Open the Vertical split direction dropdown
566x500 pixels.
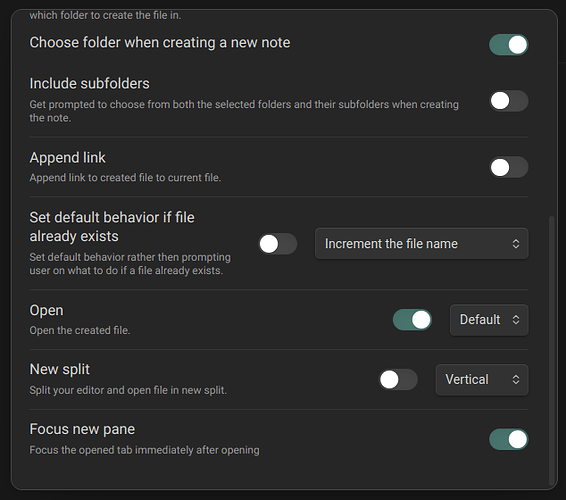(x=482, y=380)
